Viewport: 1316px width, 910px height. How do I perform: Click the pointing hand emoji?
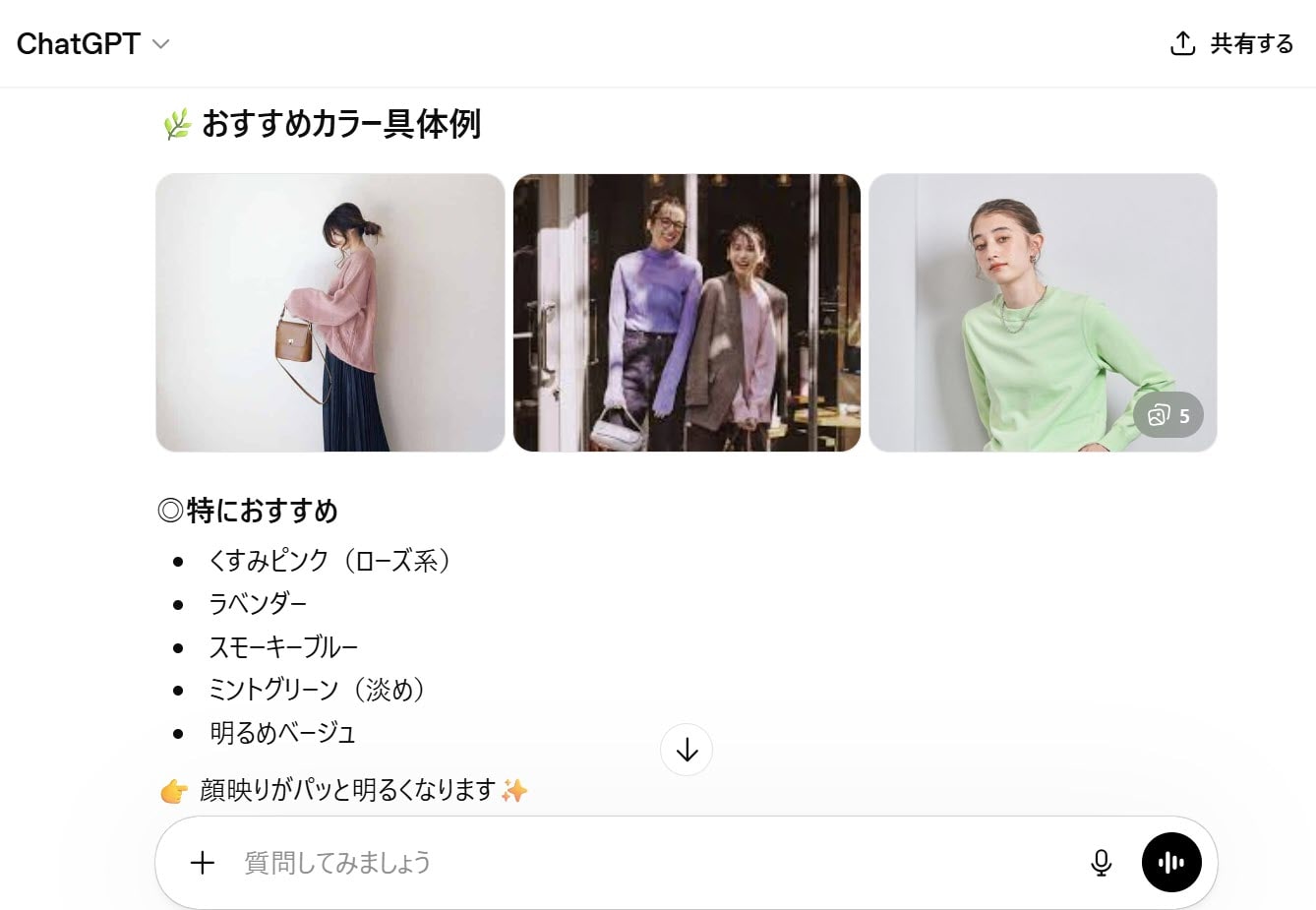(x=174, y=790)
